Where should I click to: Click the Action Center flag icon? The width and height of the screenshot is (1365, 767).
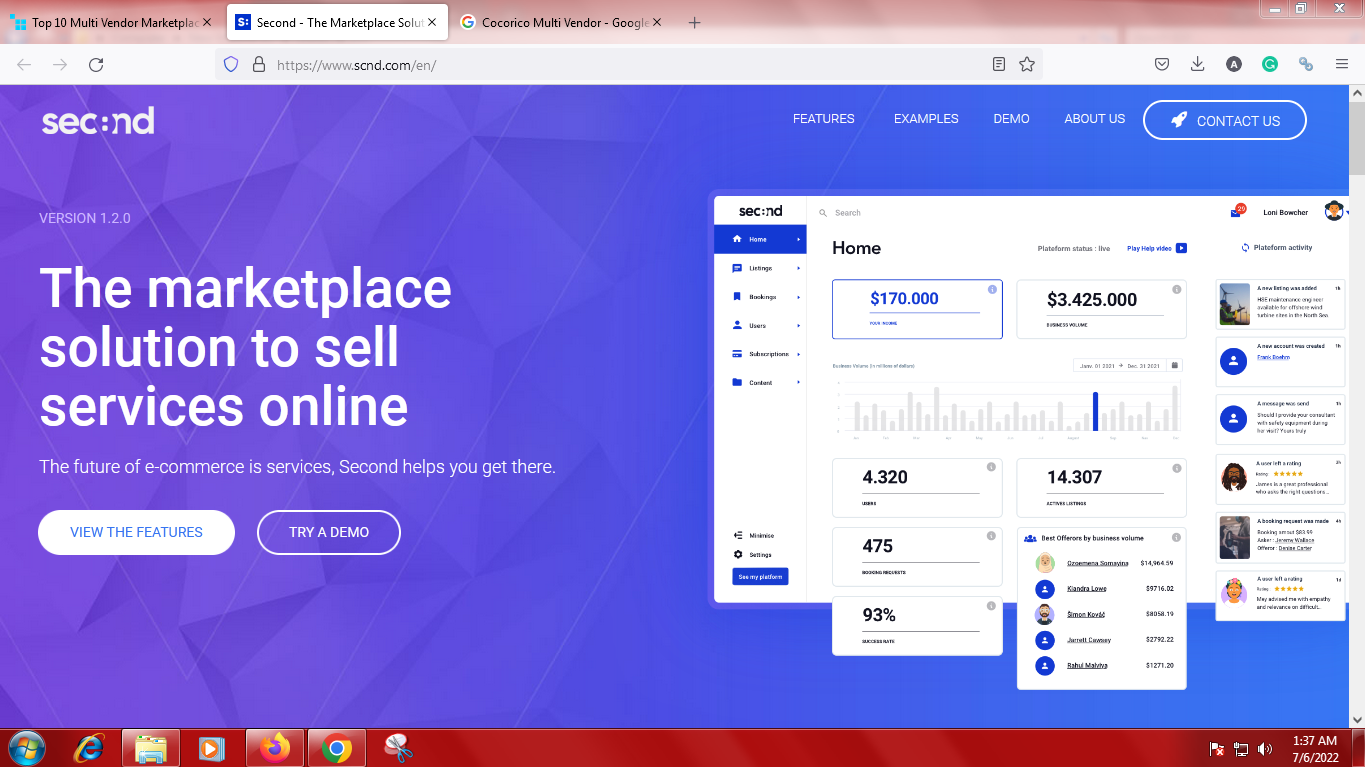coord(1218,748)
